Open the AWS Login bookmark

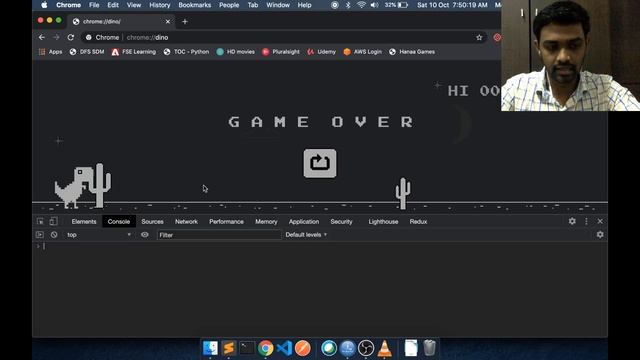[x=363, y=52]
